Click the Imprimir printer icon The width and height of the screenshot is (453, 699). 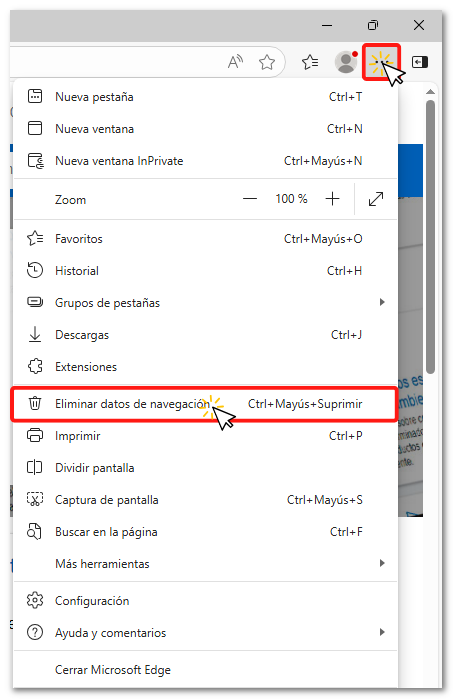[35, 435]
